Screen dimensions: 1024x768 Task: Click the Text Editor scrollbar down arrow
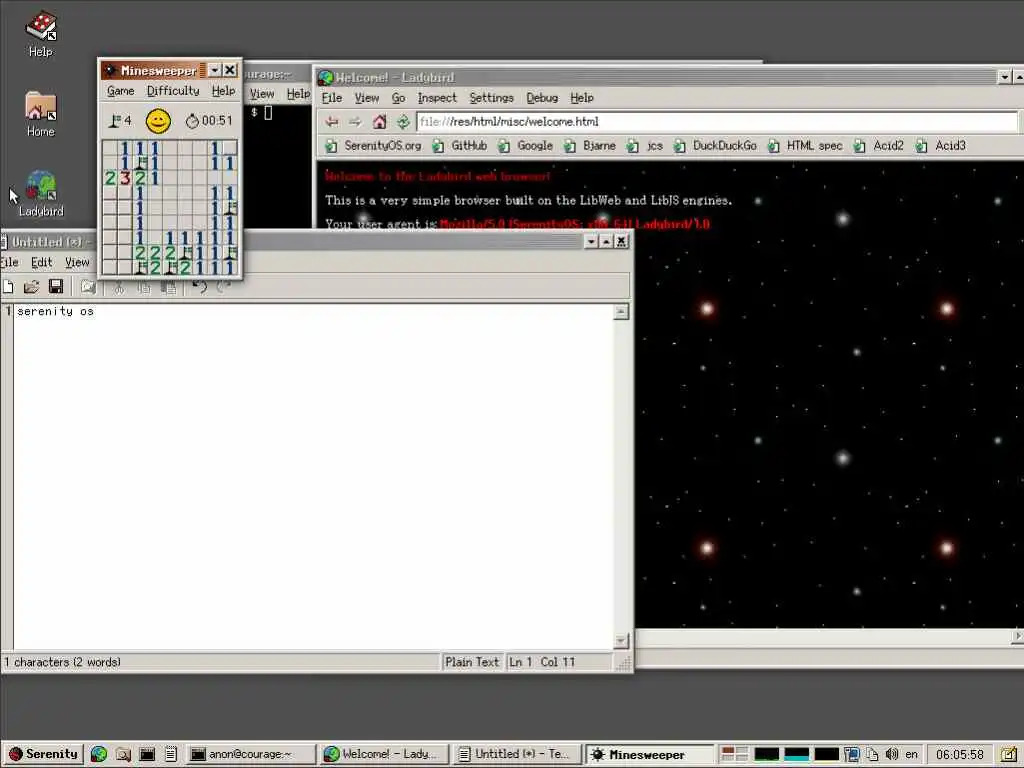pyautogui.click(x=621, y=641)
